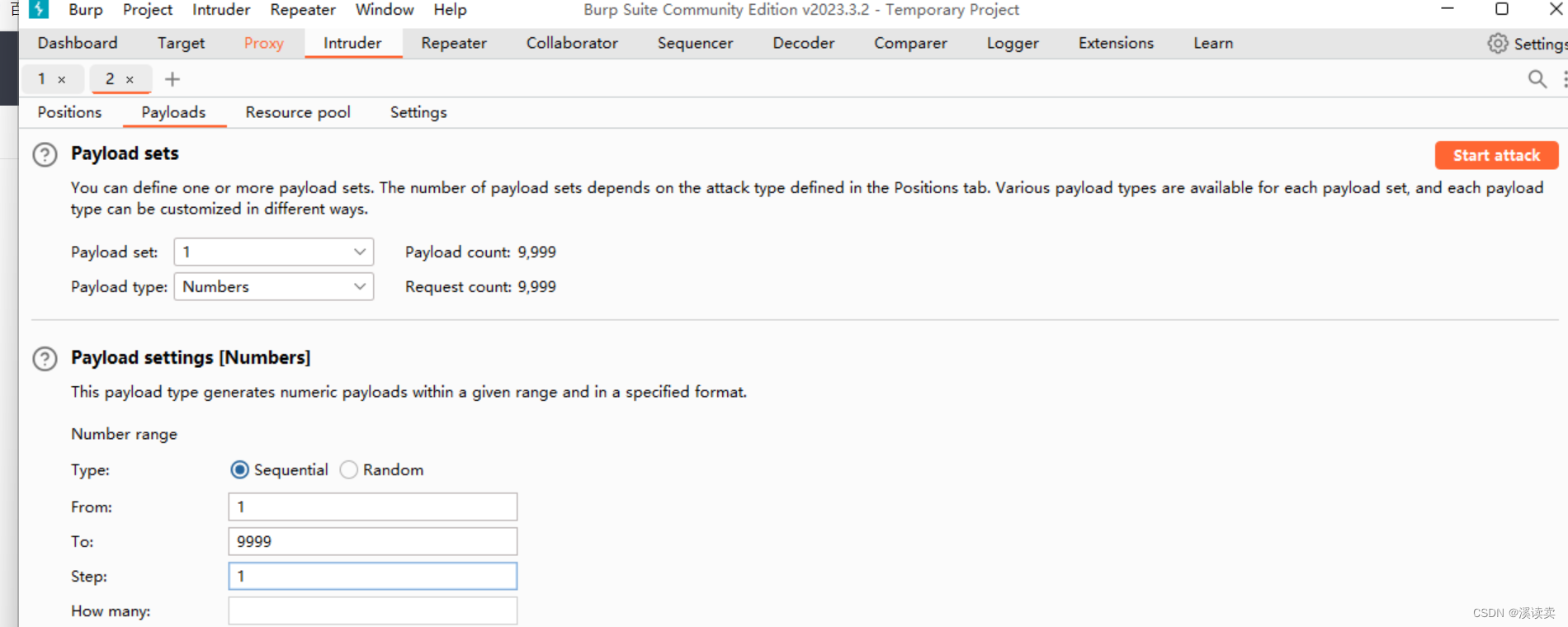Maximize the Burp Suite window
Viewport: 1568px width, 627px height.
click(1502, 9)
